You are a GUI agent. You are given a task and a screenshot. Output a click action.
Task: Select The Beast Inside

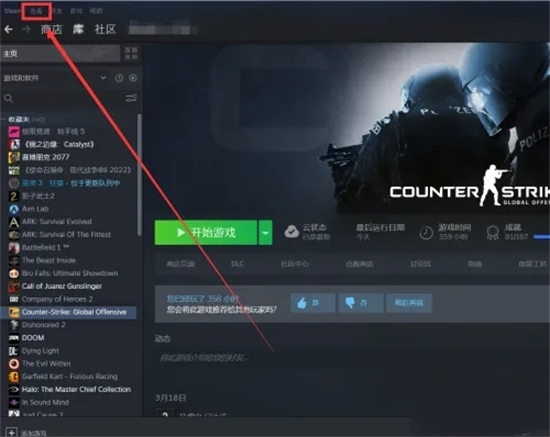tap(48, 261)
